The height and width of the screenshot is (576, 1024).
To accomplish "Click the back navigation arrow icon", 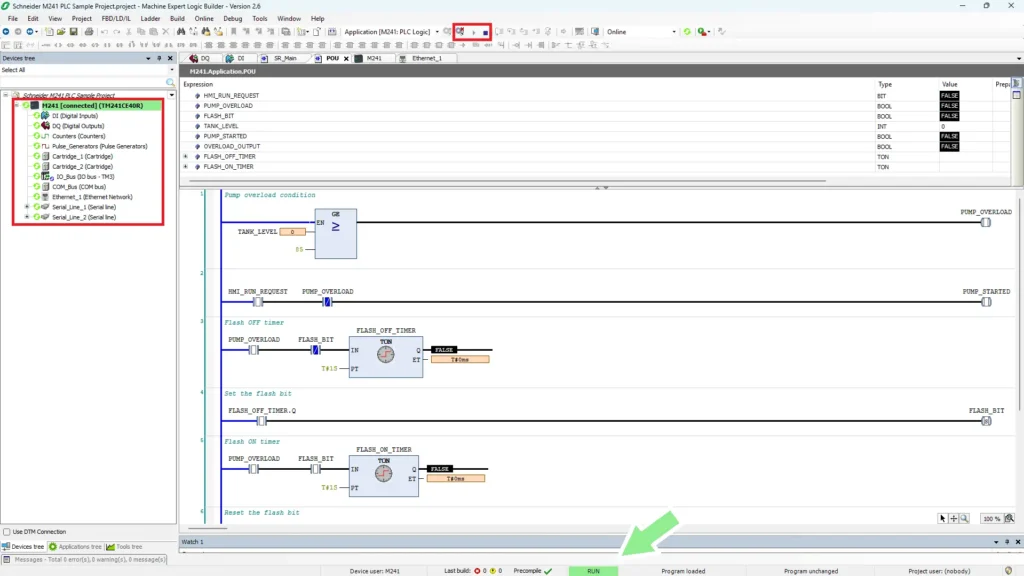I will pyautogui.click(x=6, y=31).
